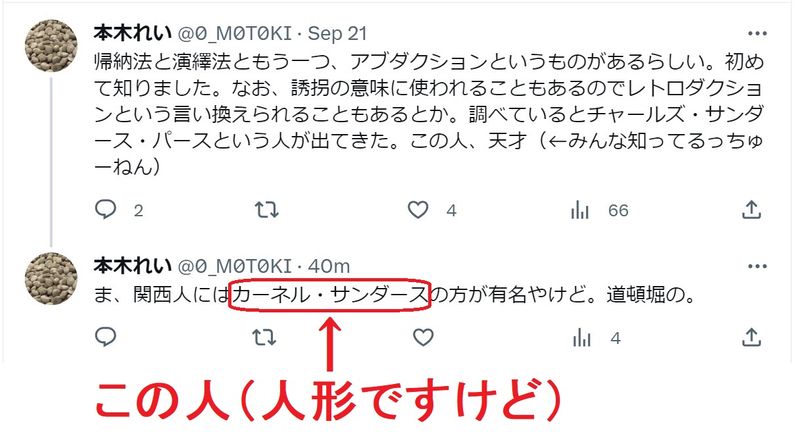Viewport: 800px width, 443px height.
Task: Share the second tweet via upload icon
Action: pos(751,337)
